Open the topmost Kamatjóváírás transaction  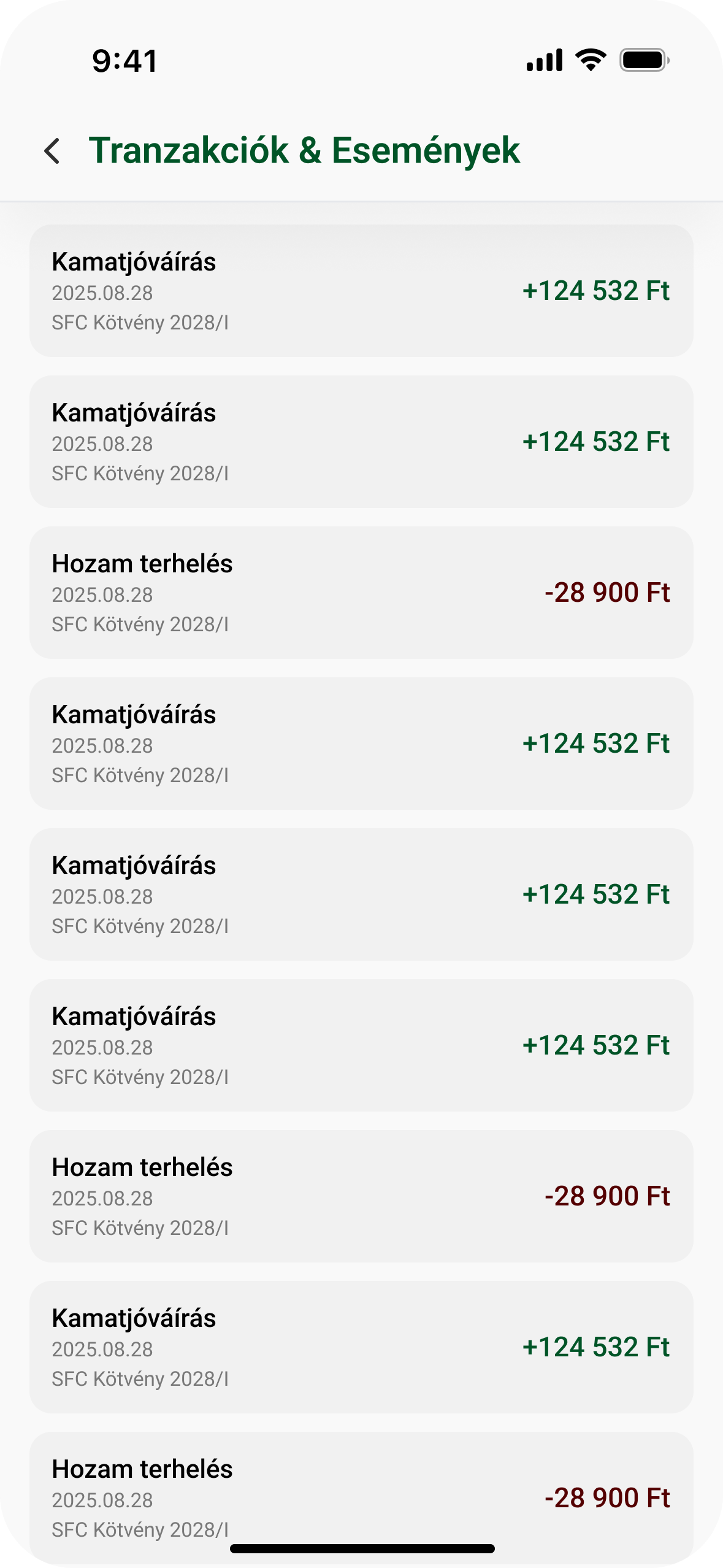361,291
